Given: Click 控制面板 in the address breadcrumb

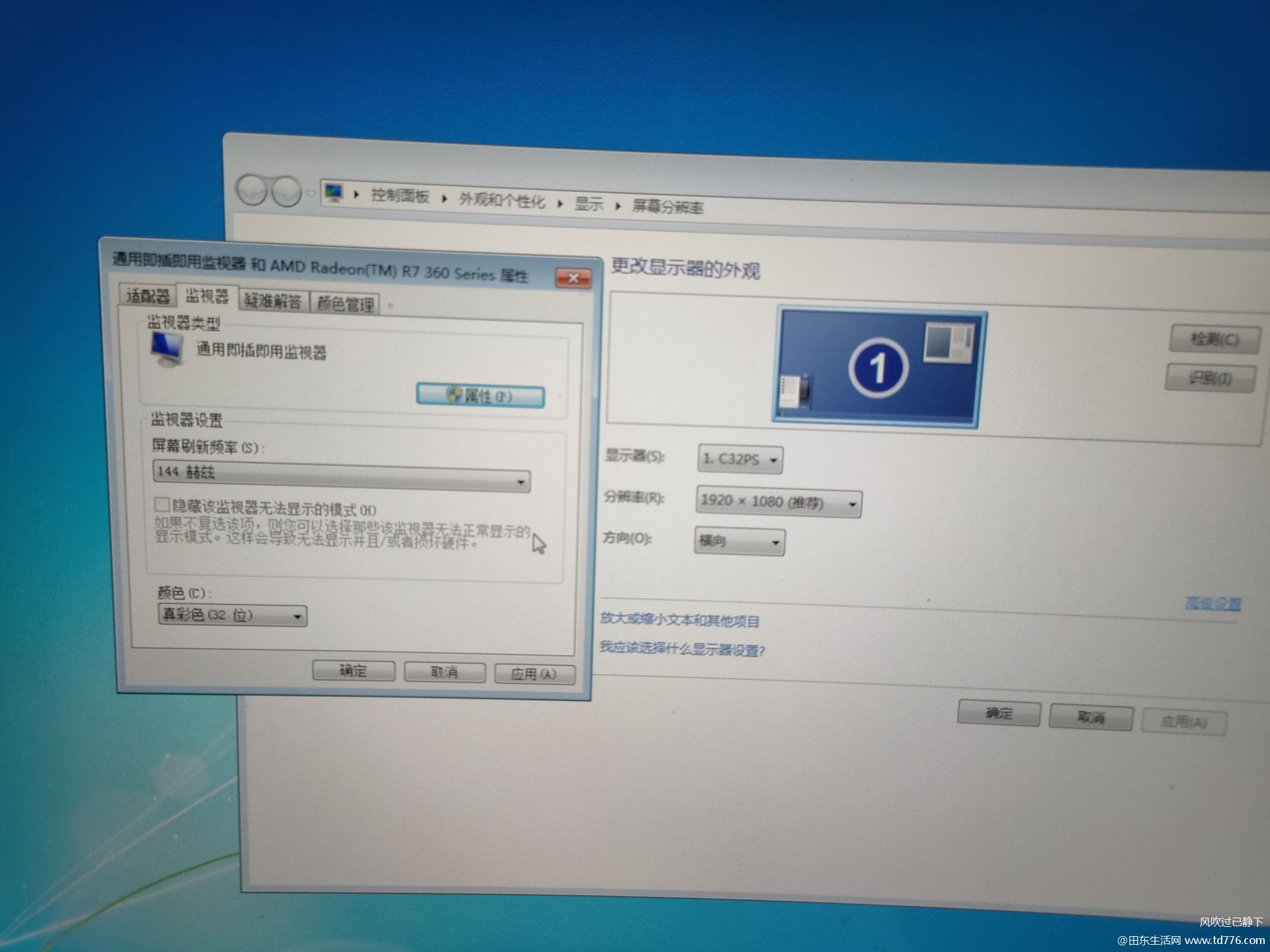Looking at the screenshot, I should (400, 196).
